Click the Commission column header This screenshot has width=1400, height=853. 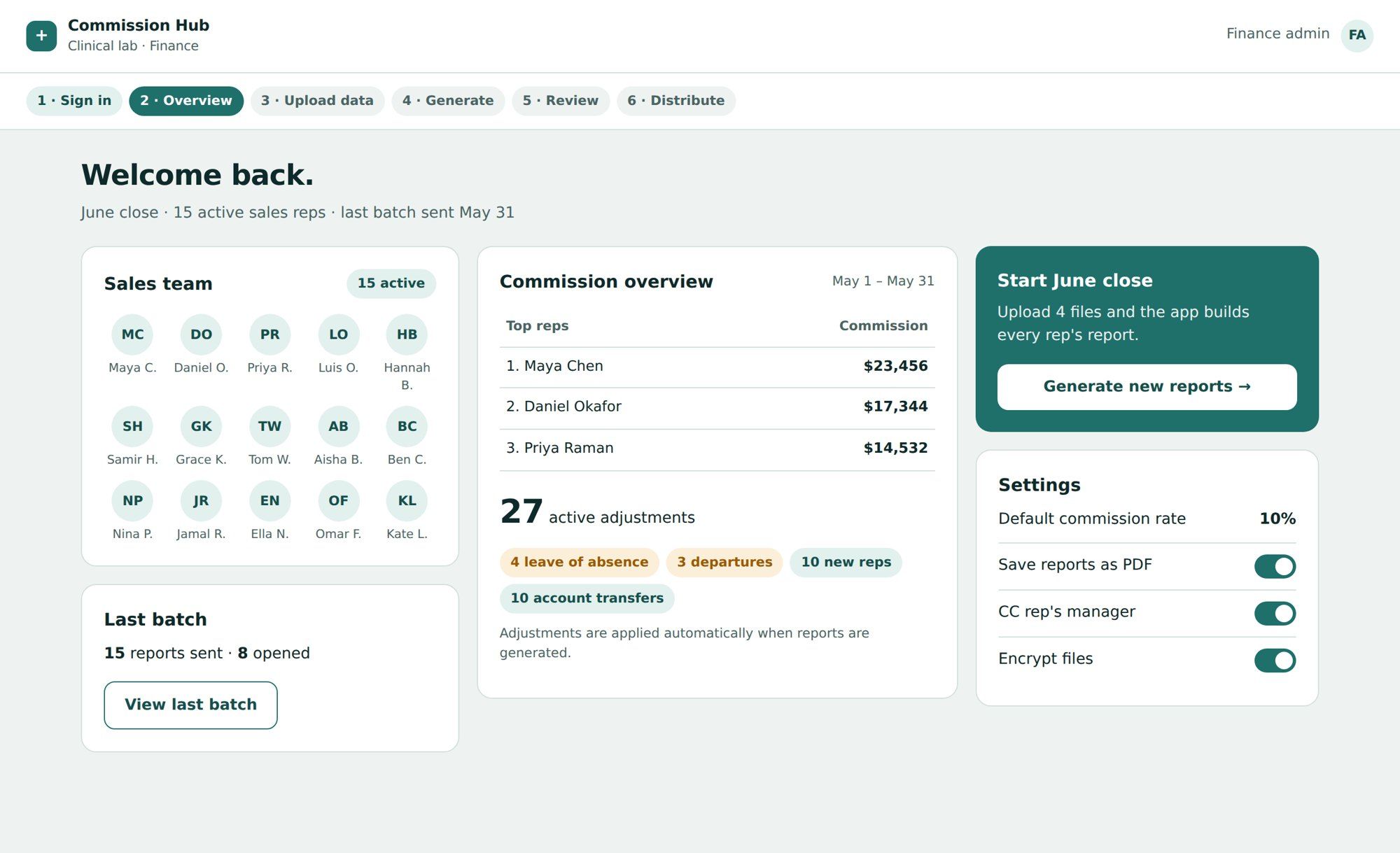[x=883, y=326]
